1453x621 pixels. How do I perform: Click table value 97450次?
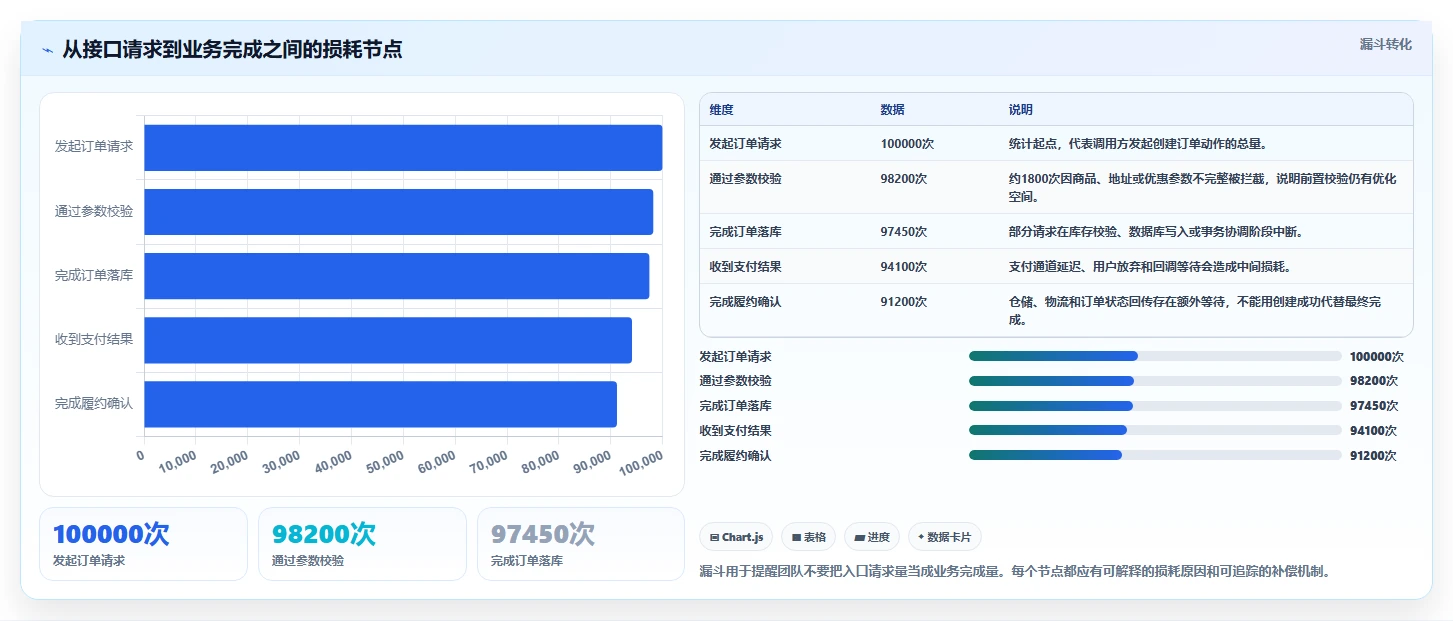904,232
